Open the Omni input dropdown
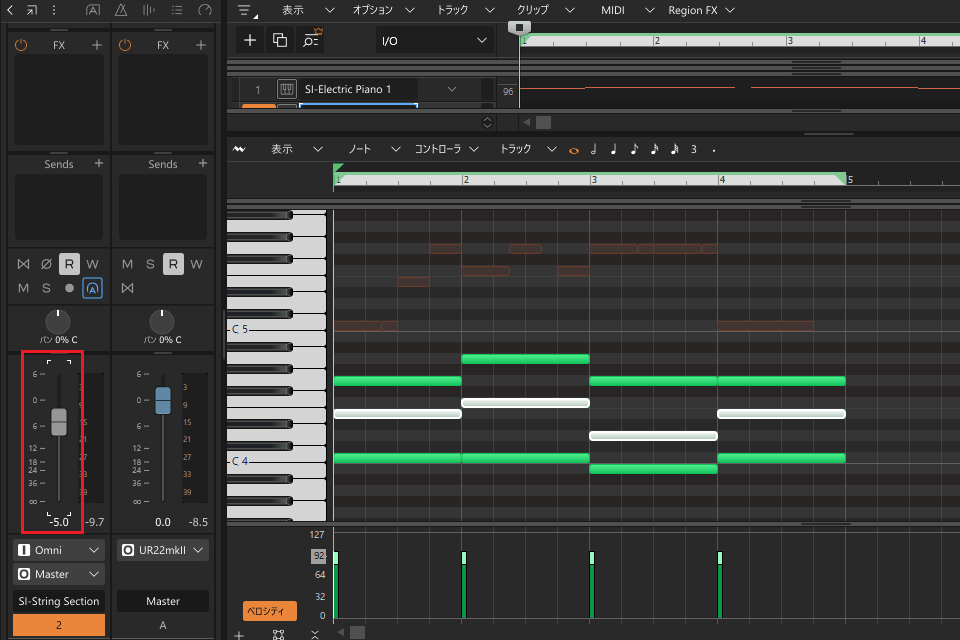The image size is (960, 640). tap(60, 550)
